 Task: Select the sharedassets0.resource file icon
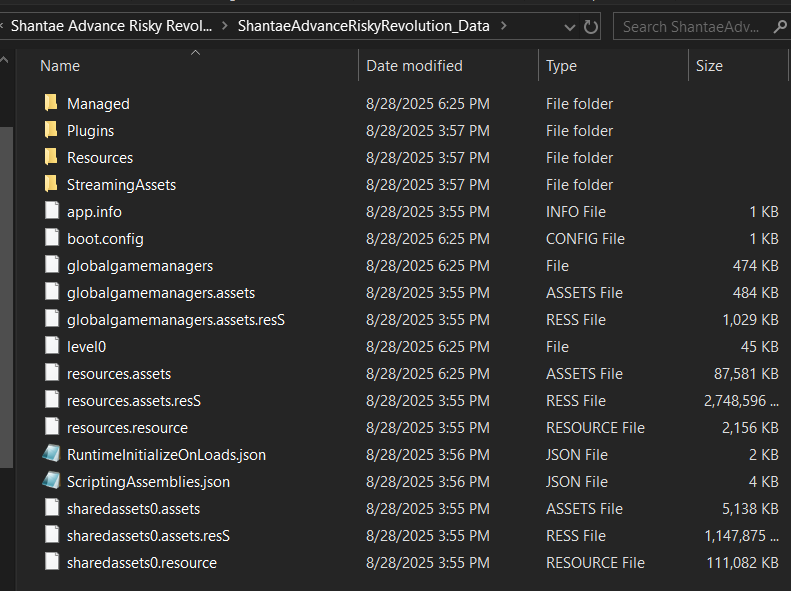[52, 562]
